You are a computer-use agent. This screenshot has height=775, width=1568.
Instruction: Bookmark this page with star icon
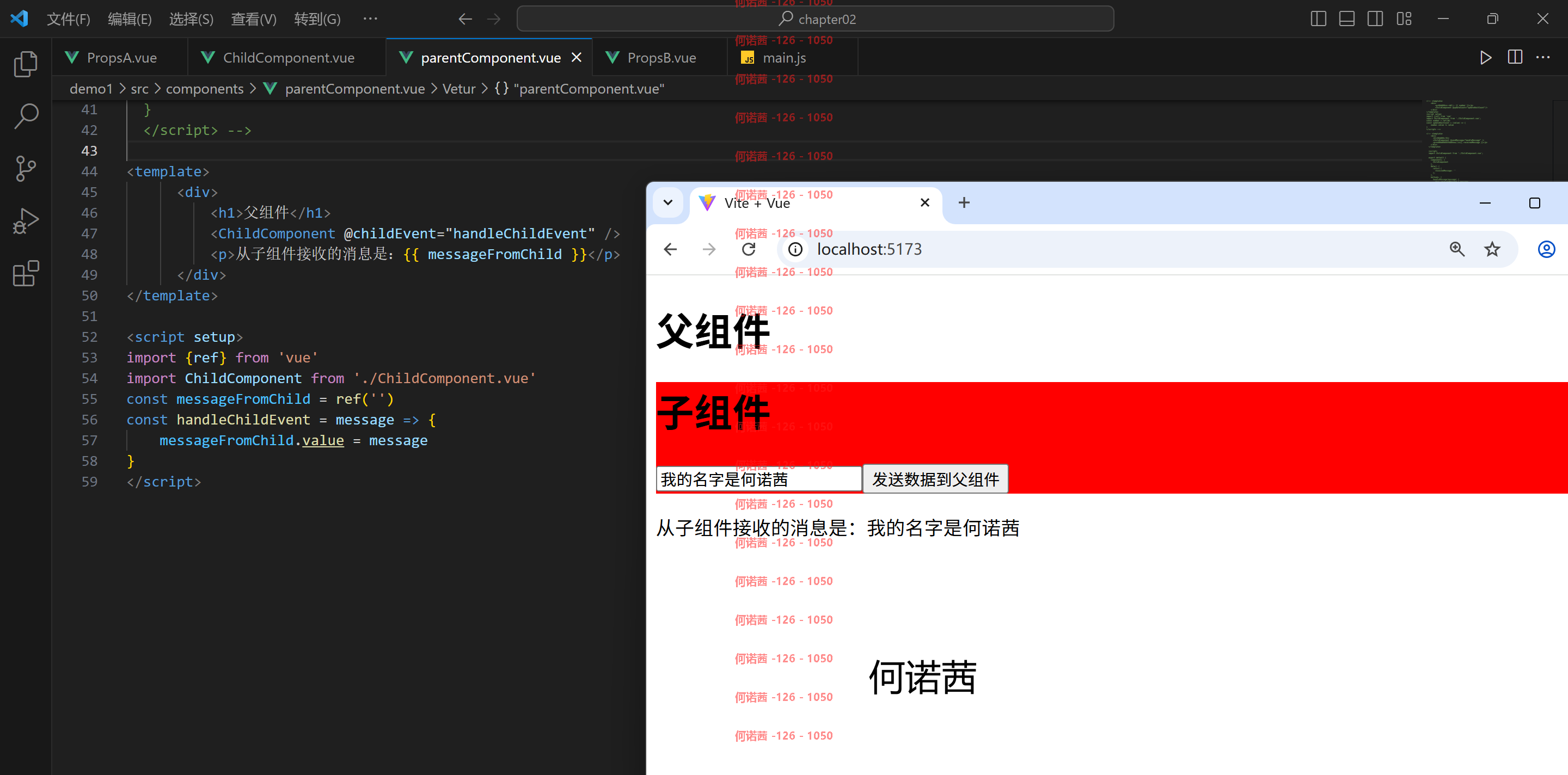(1492, 249)
